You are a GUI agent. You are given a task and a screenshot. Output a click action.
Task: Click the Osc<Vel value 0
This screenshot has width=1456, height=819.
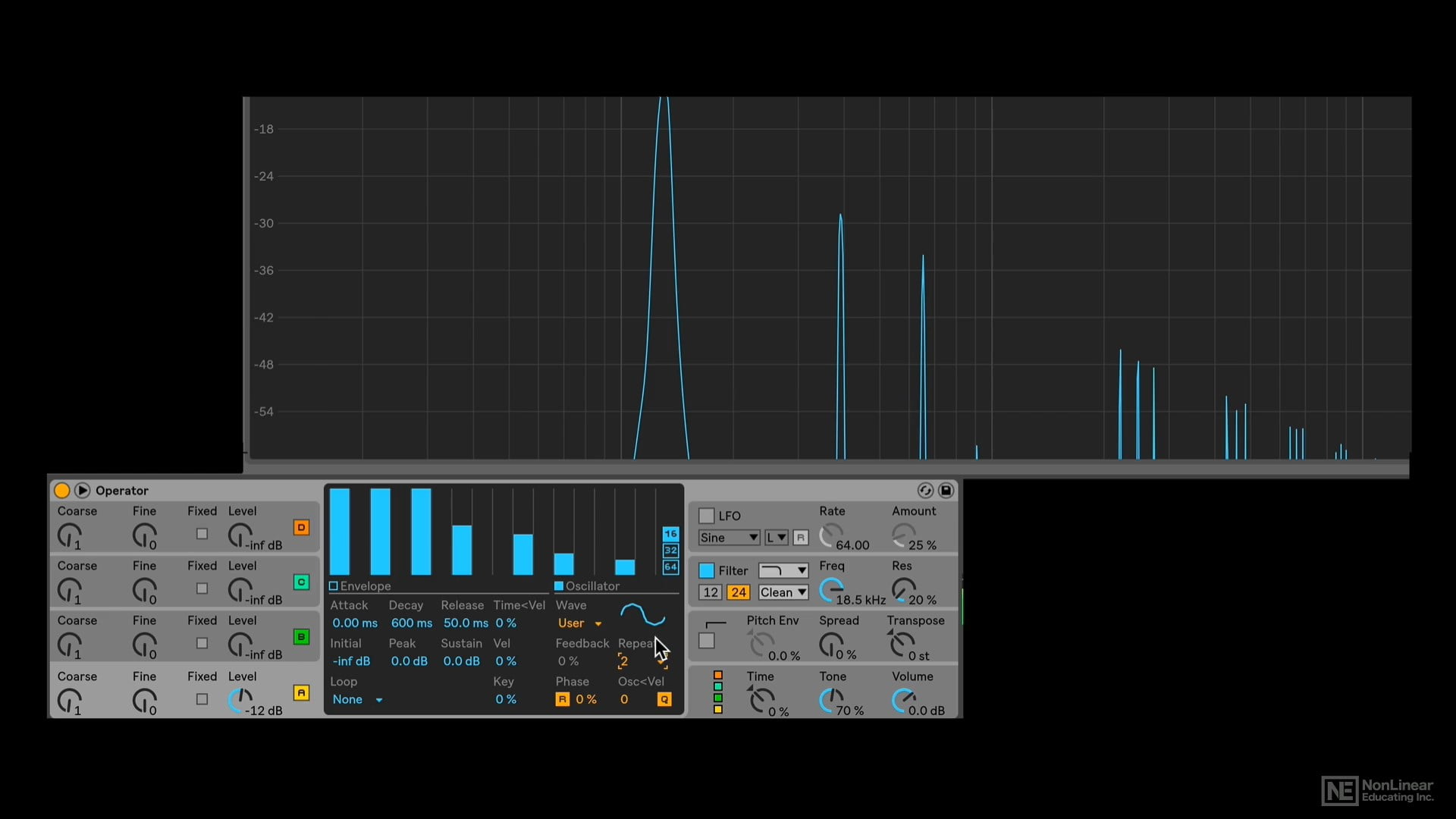click(x=624, y=700)
